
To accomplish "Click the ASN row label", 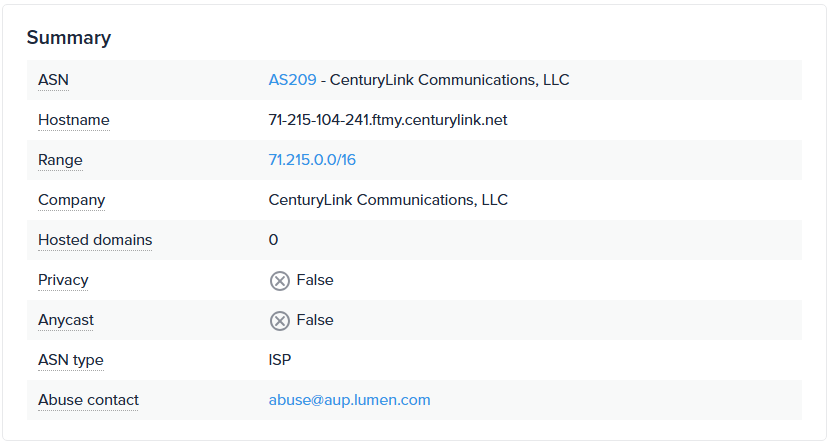I will pyautogui.click(x=53, y=80).
